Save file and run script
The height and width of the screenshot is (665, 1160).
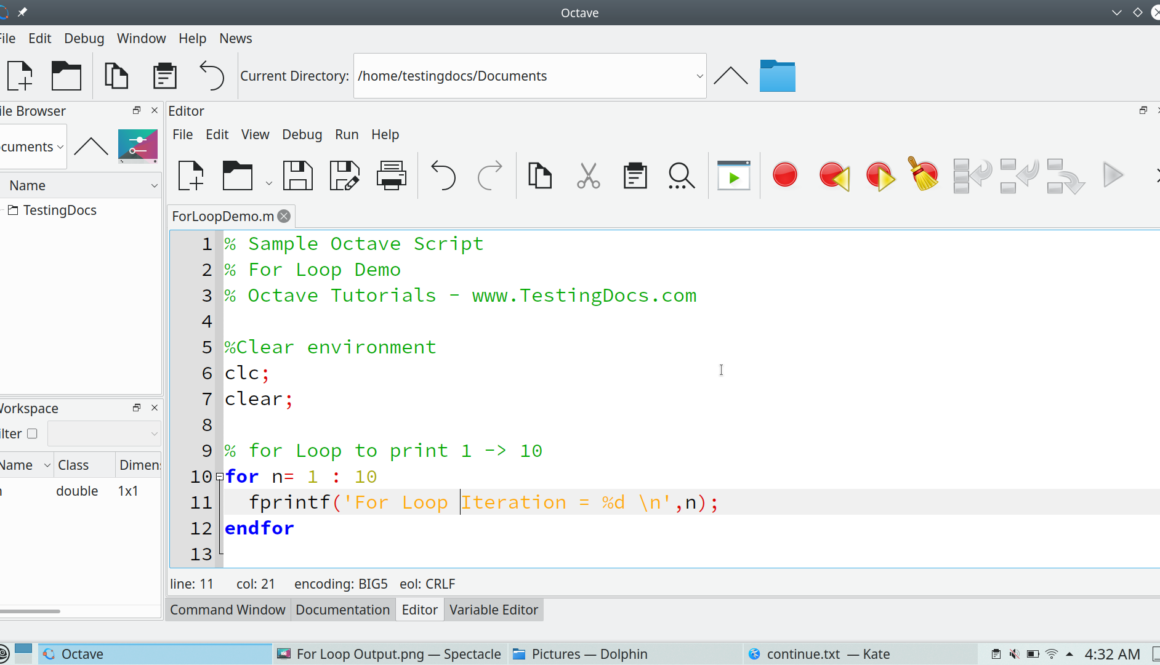tap(734, 176)
